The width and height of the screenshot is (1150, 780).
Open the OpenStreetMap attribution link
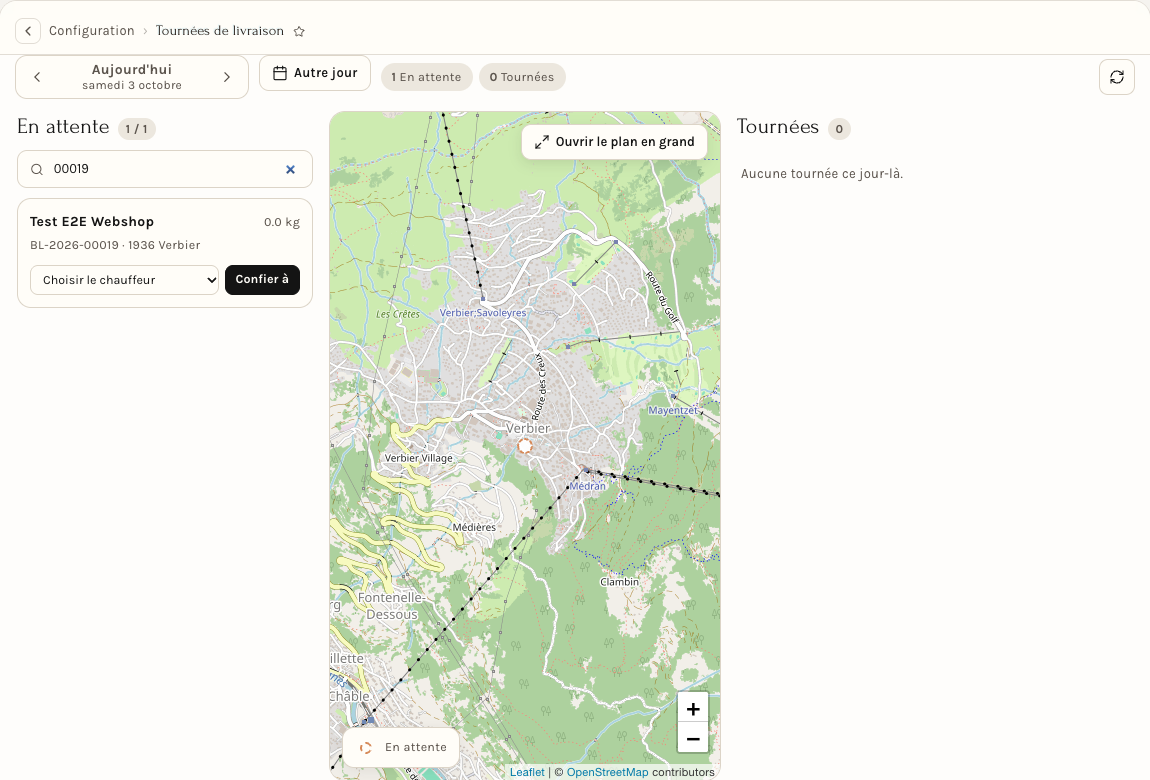tap(607, 772)
